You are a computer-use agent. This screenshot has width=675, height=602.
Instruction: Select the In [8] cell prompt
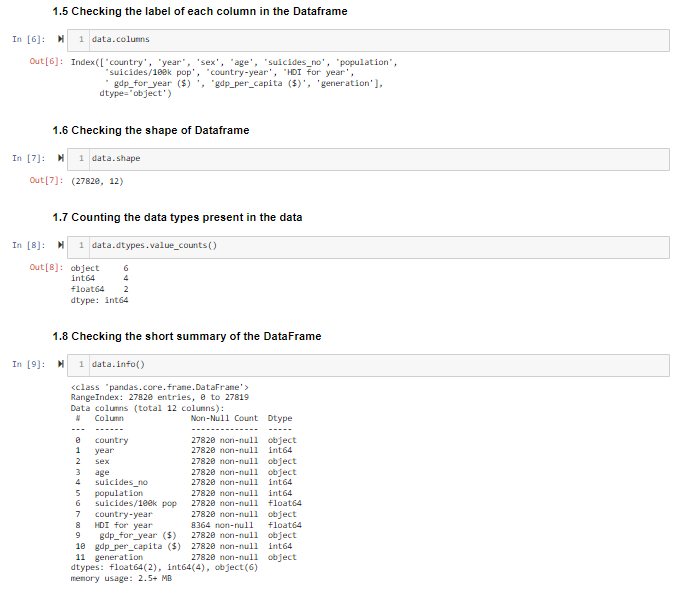[x=29, y=245]
